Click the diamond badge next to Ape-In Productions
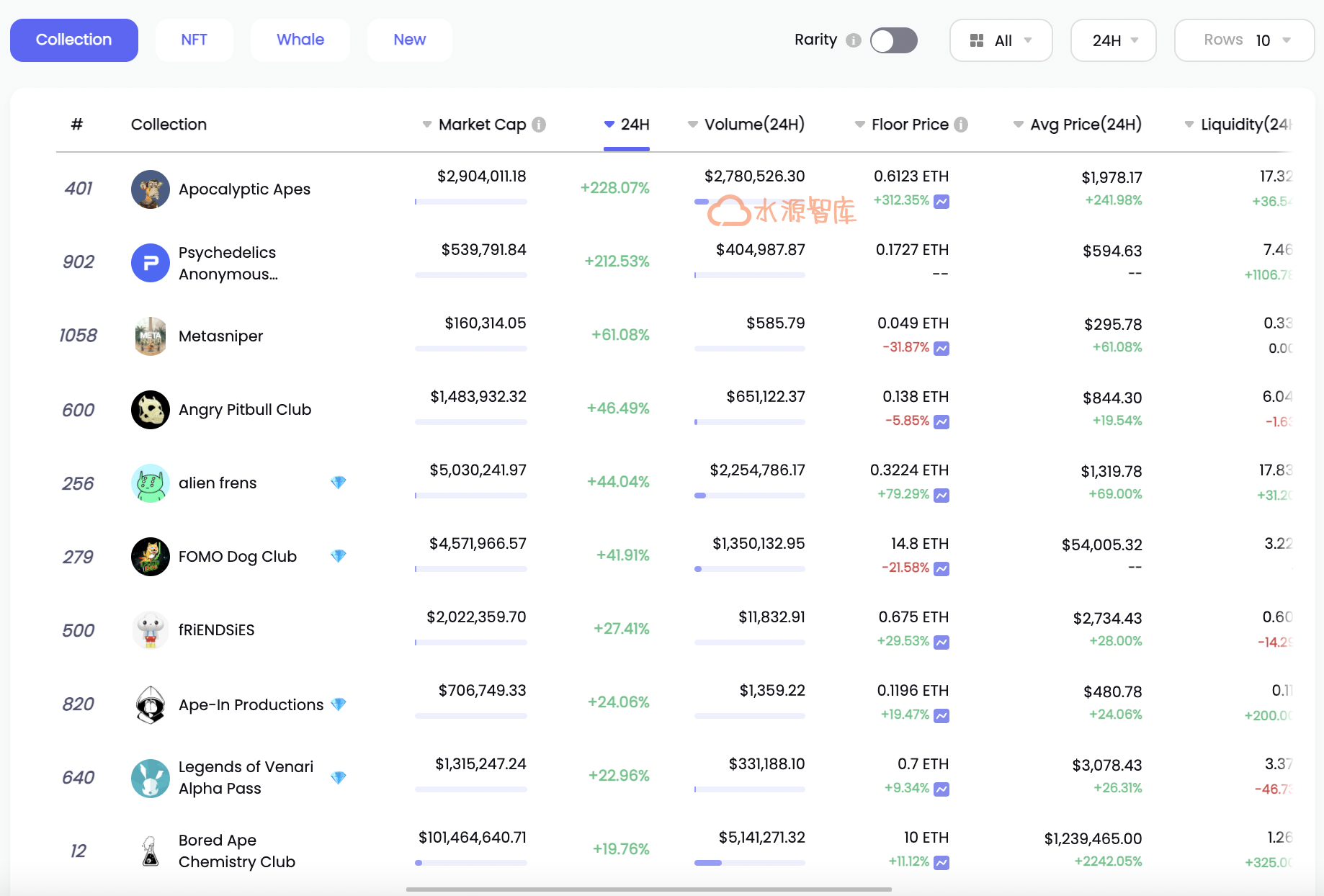The width and height of the screenshot is (1324, 896). point(339,704)
